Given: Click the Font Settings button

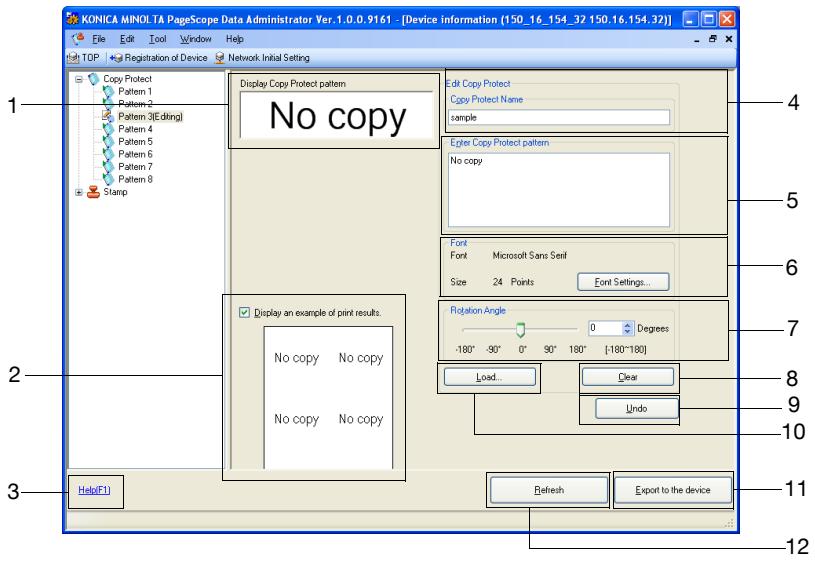Looking at the screenshot, I should coord(623,282).
